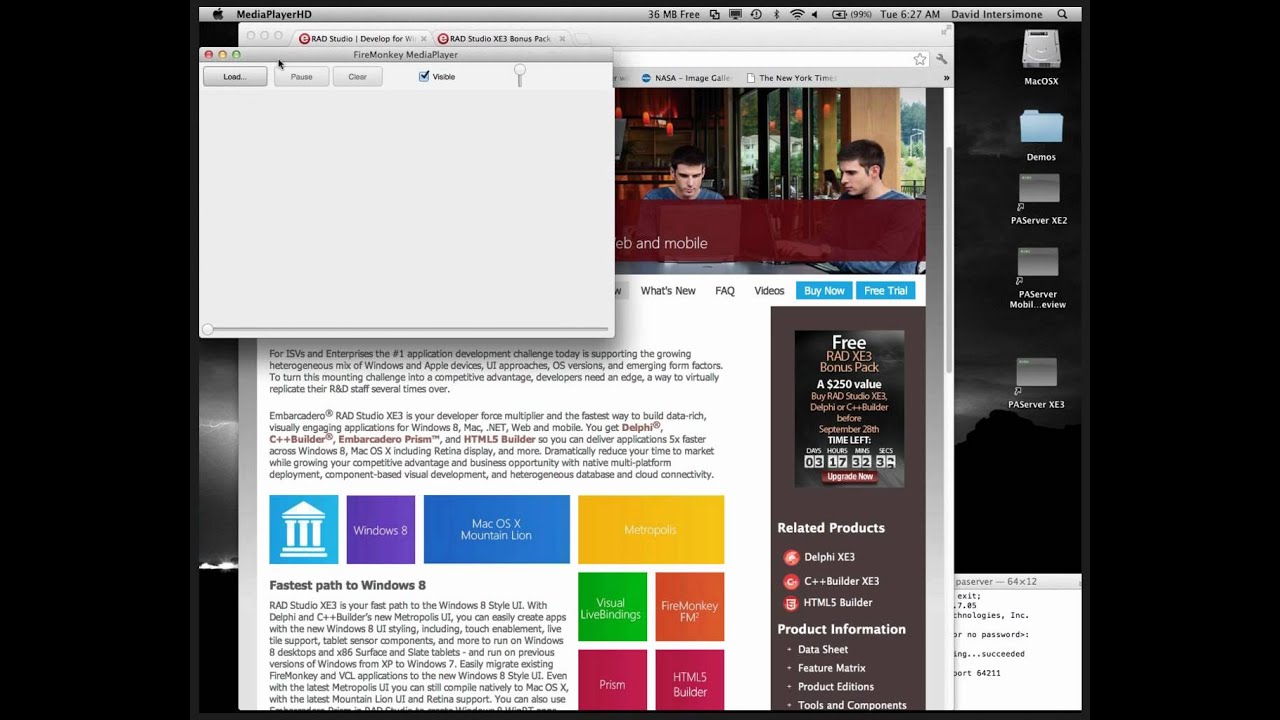Image resolution: width=1280 pixels, height=720 pixels.
Task: Click the Free Trial button
Action: click(x=886, y=291)
